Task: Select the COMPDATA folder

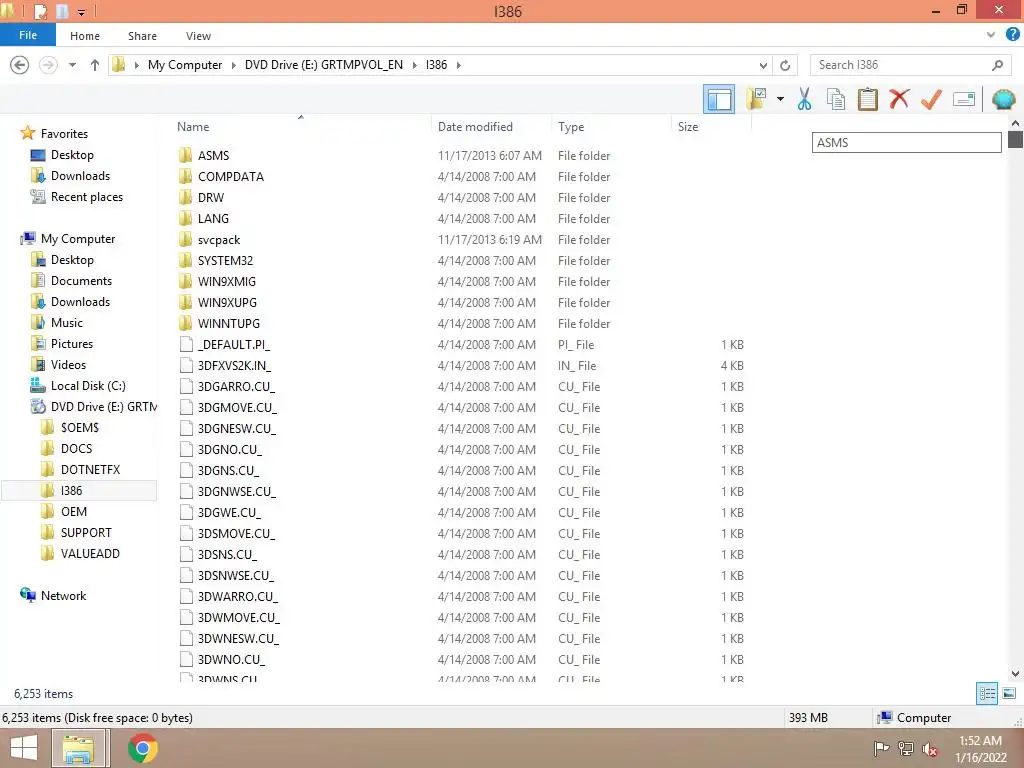Action: pyautogui.click(x=231, y=176)
